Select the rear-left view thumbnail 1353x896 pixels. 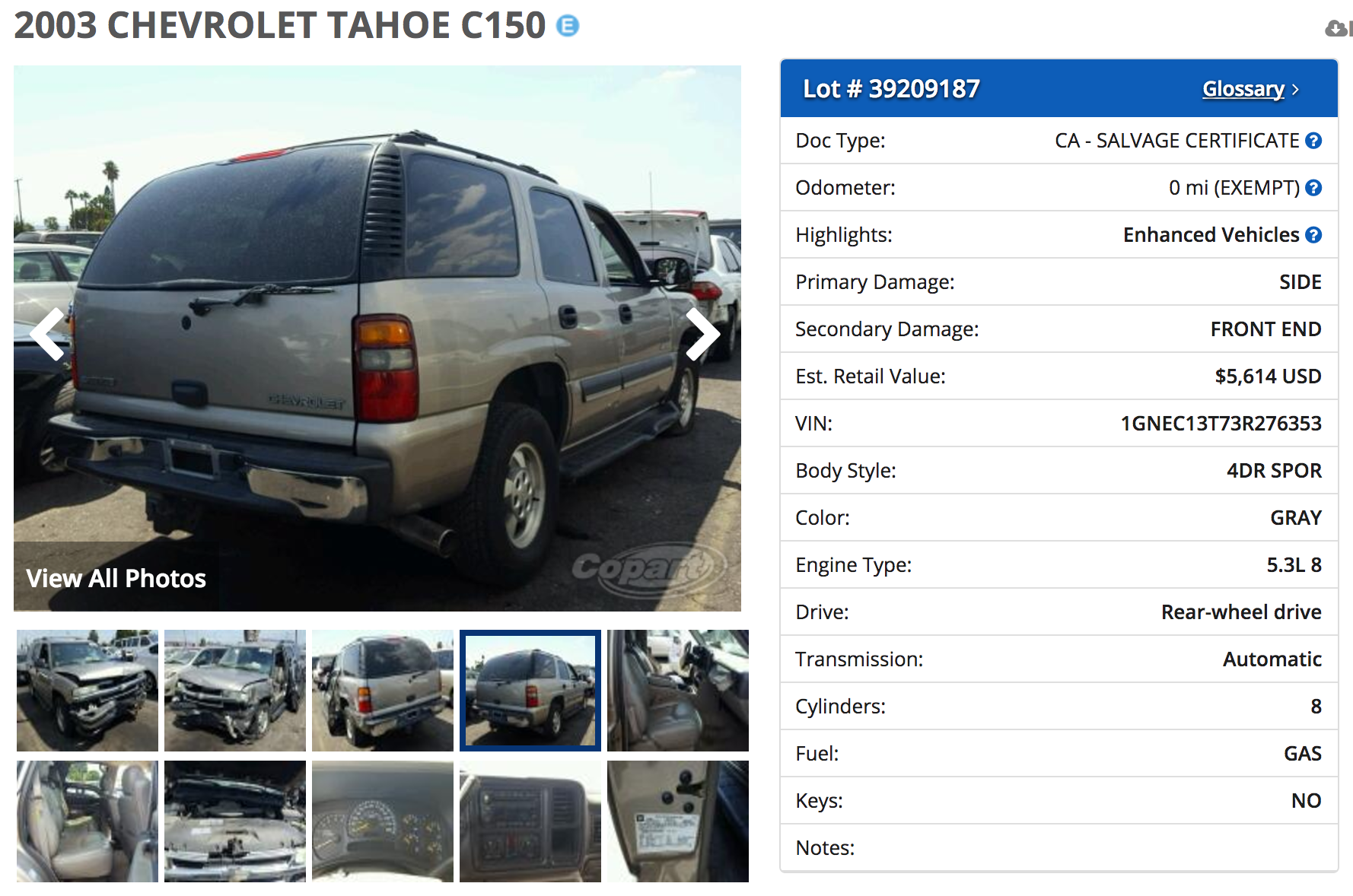(383, 691)
